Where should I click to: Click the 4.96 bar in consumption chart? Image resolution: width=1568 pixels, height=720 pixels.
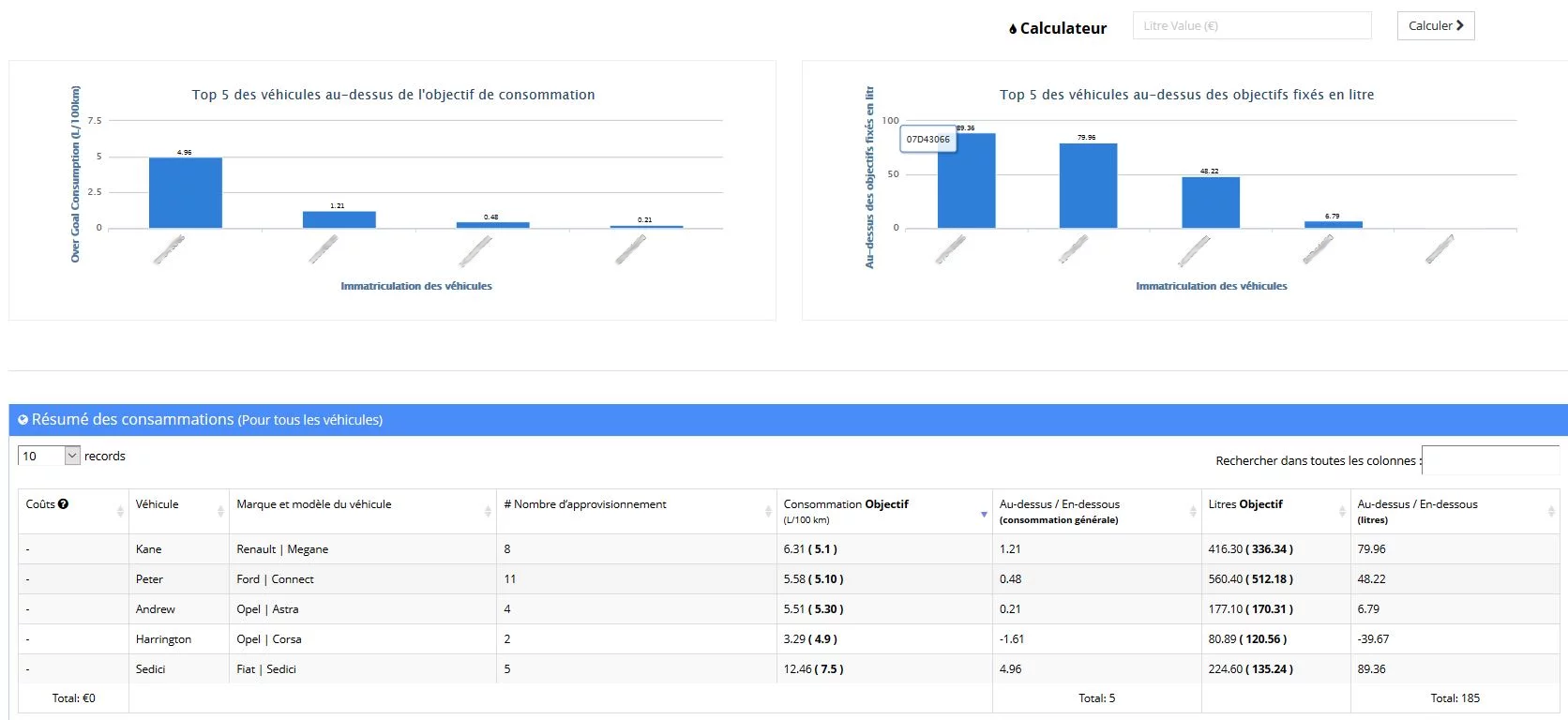[x=186, y=193]
